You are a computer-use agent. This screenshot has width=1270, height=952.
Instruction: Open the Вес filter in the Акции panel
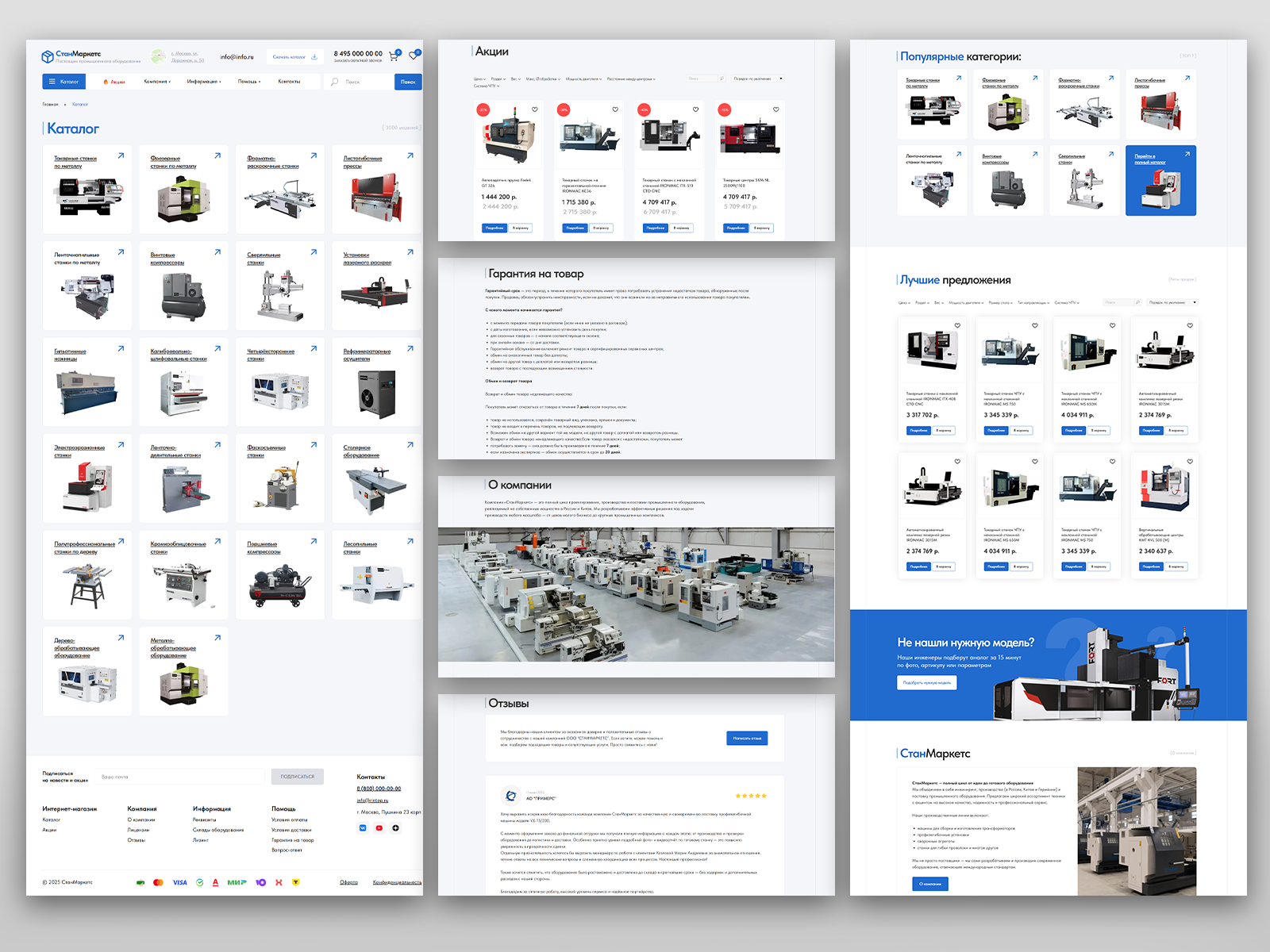(515, 79)
